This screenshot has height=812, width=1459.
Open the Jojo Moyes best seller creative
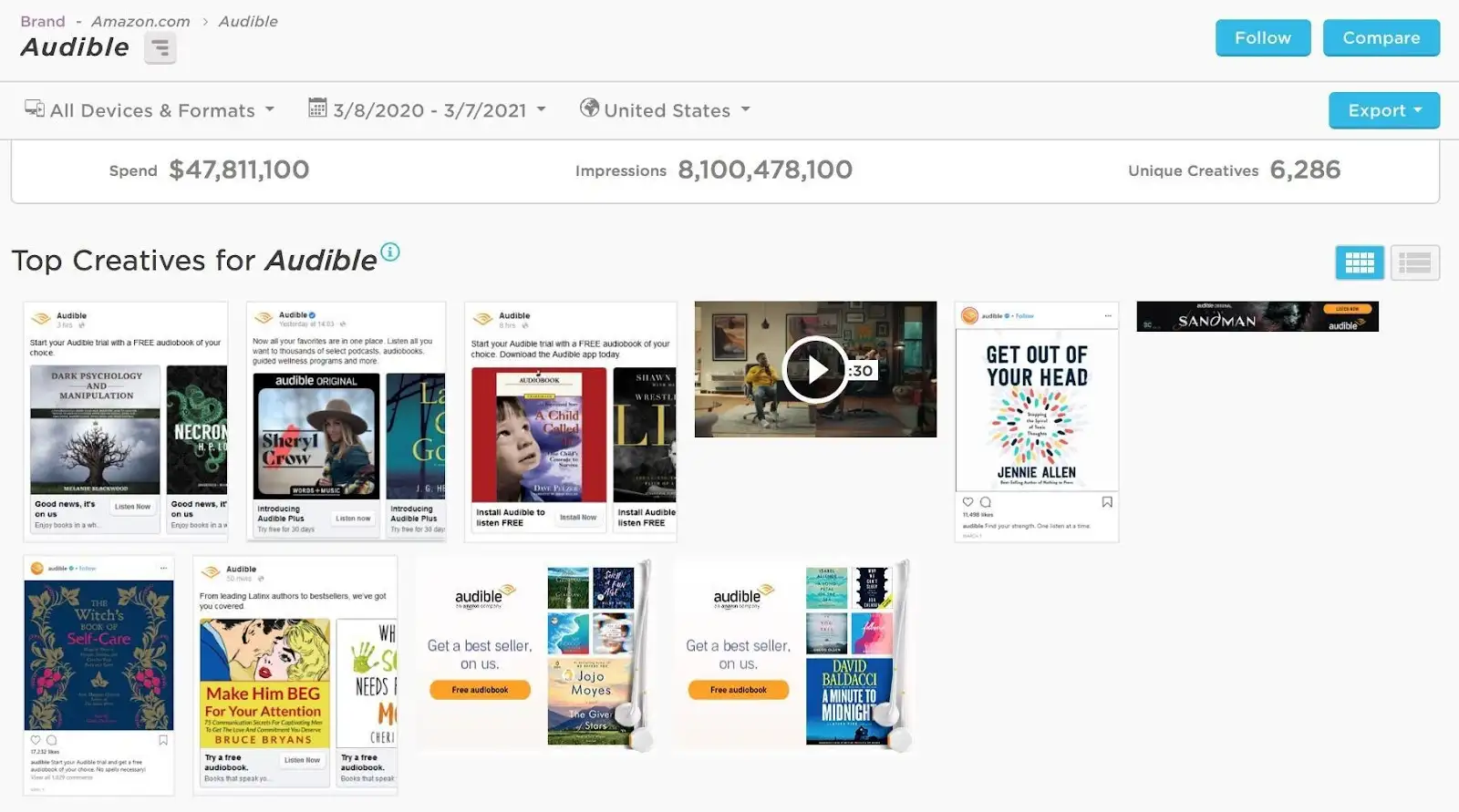[x=534, y=654]
